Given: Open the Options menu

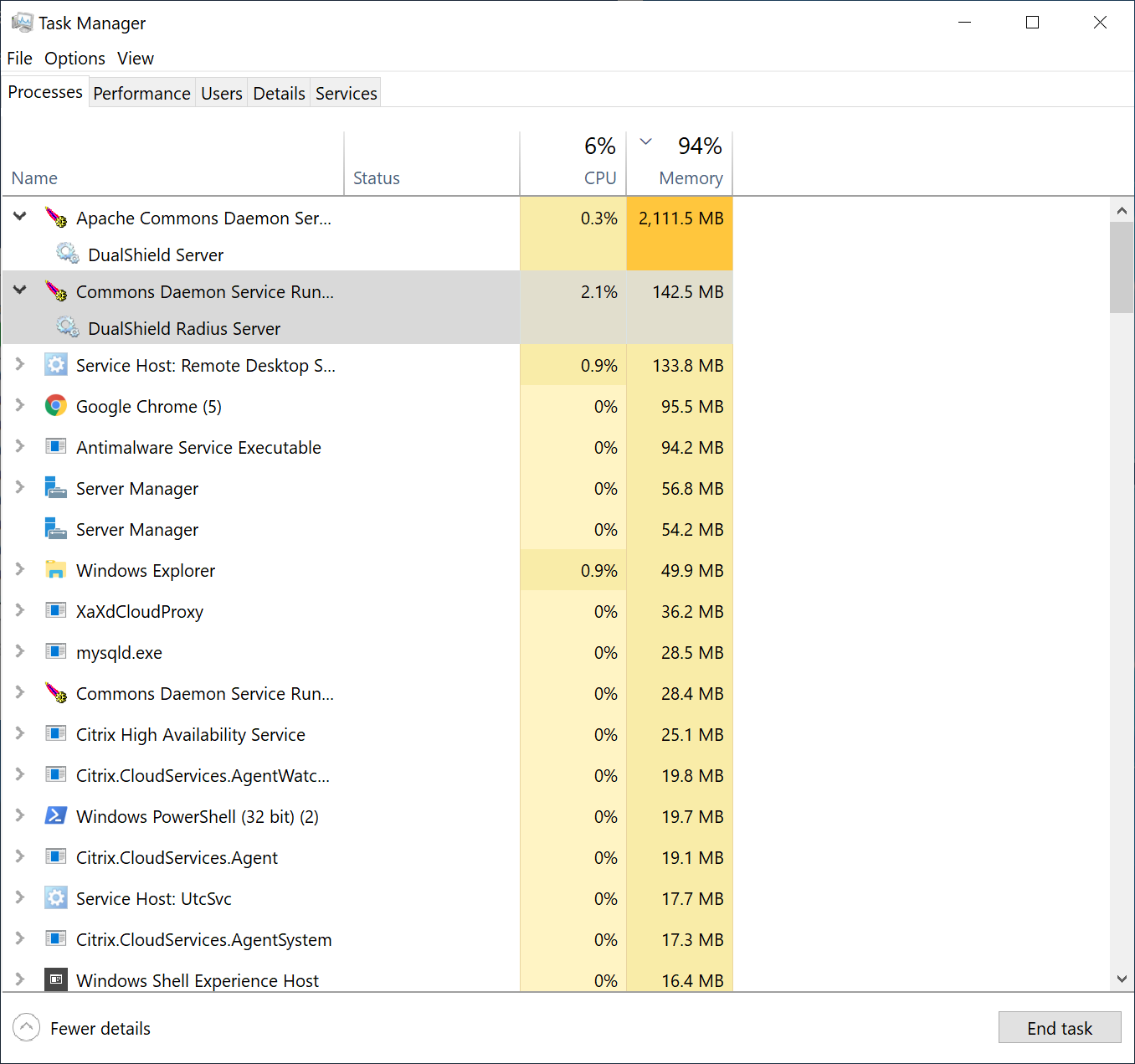Looking at the screenshot, I should (x=74, y=59).
